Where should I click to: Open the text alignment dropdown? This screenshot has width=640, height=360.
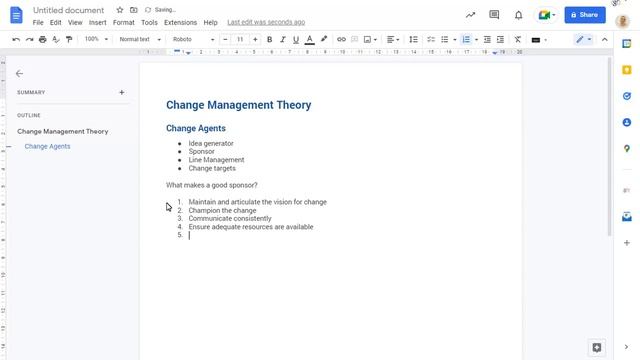pyautogui.click(x=393, y=40)
